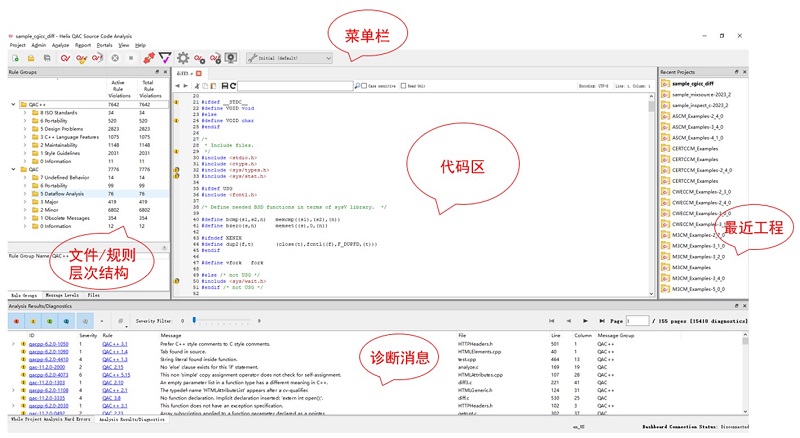This screenshot has height=438, width=800.
Task: Open the sample_mixsource-2023_2 recent project
Action: (701, 94)
